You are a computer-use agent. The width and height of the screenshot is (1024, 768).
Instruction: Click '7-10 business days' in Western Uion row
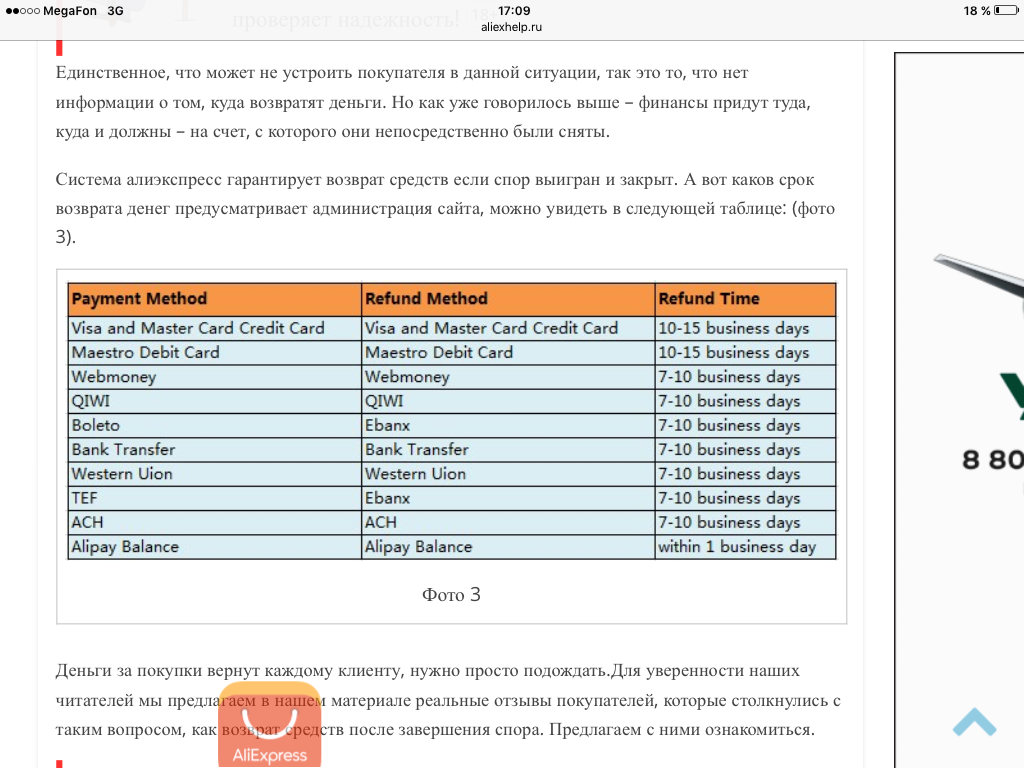(745, 473)
